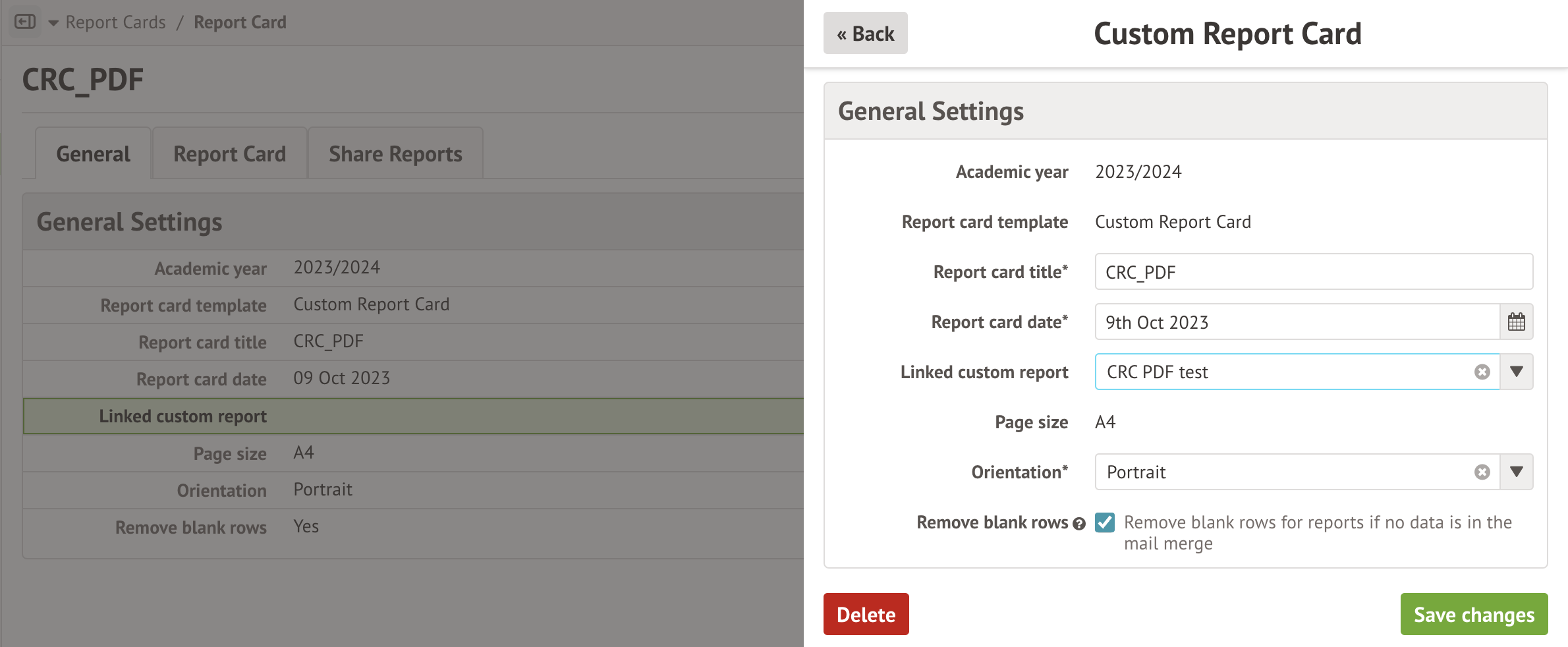The image size is (1568, 647).
Task: Click the breadcrumb dropdown caret
Action: pos(53,23)
